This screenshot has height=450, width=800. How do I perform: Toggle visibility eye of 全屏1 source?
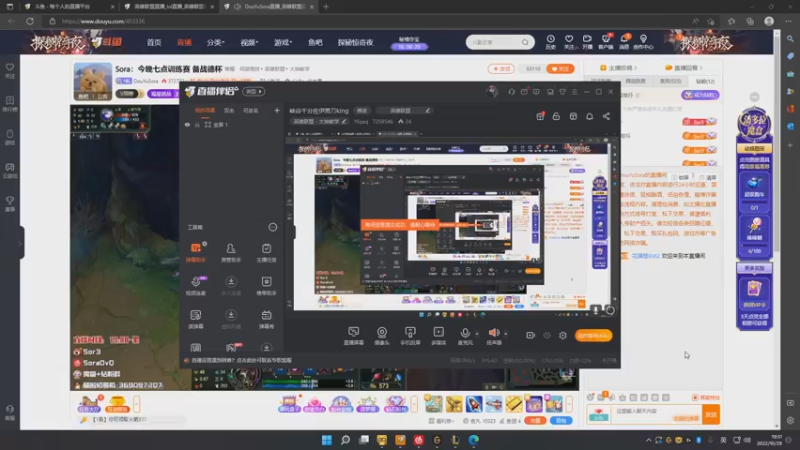(187, 124)
